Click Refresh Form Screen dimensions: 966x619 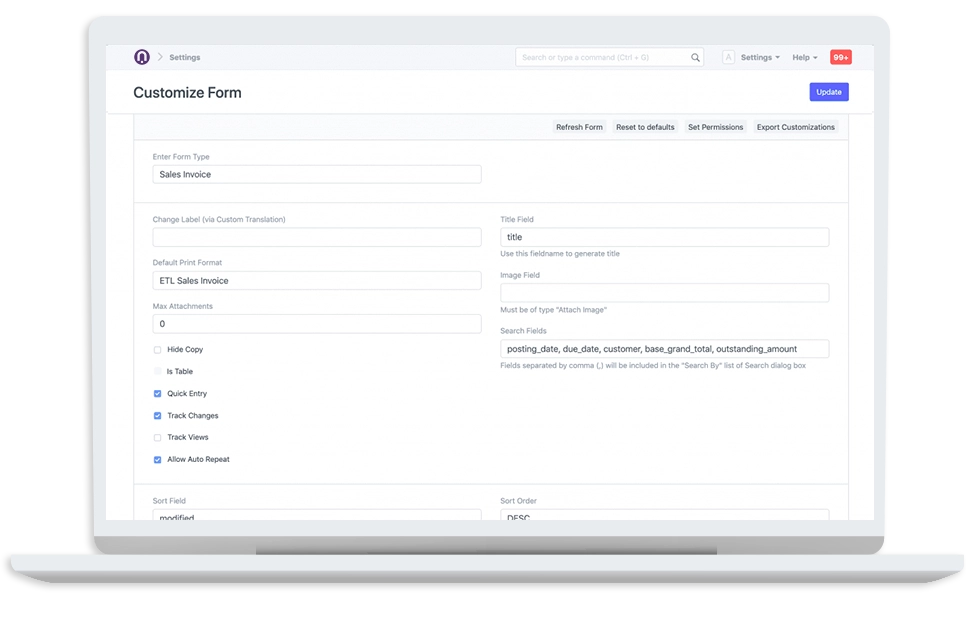coord(579,127)
